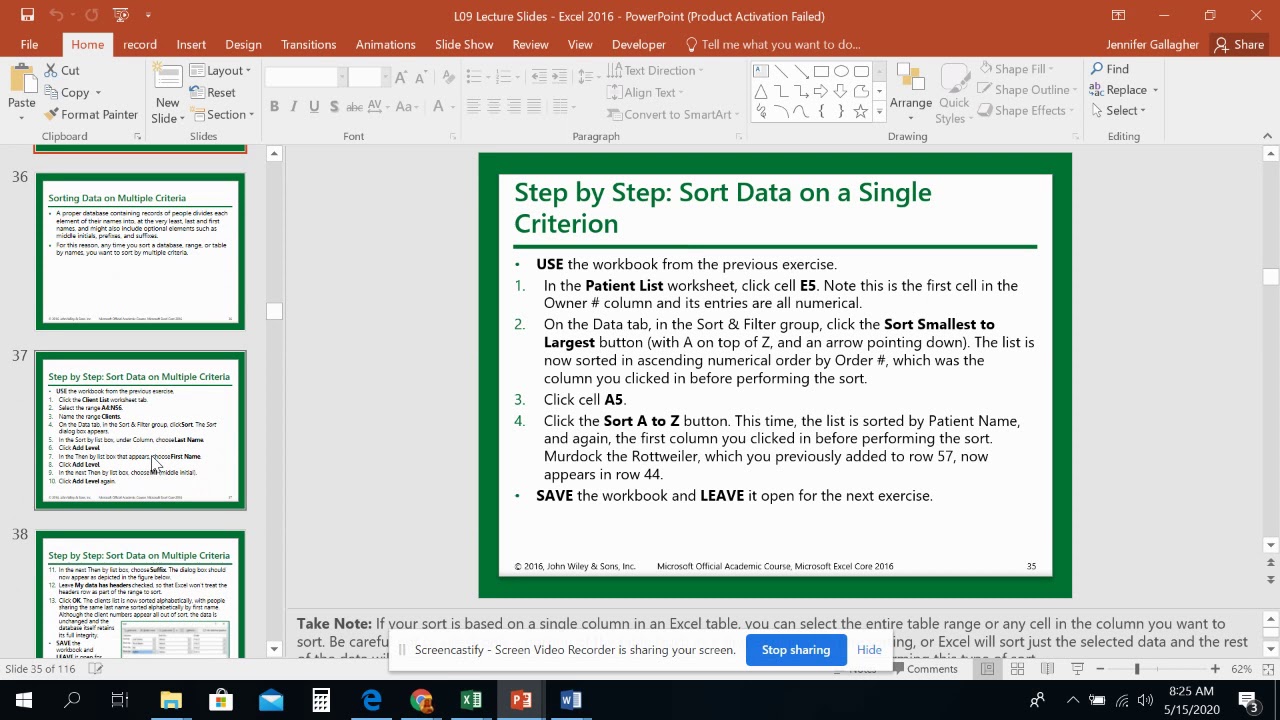Switch to Reading view
Screen dimensions: 1280x720
[x=1047, y=669]
